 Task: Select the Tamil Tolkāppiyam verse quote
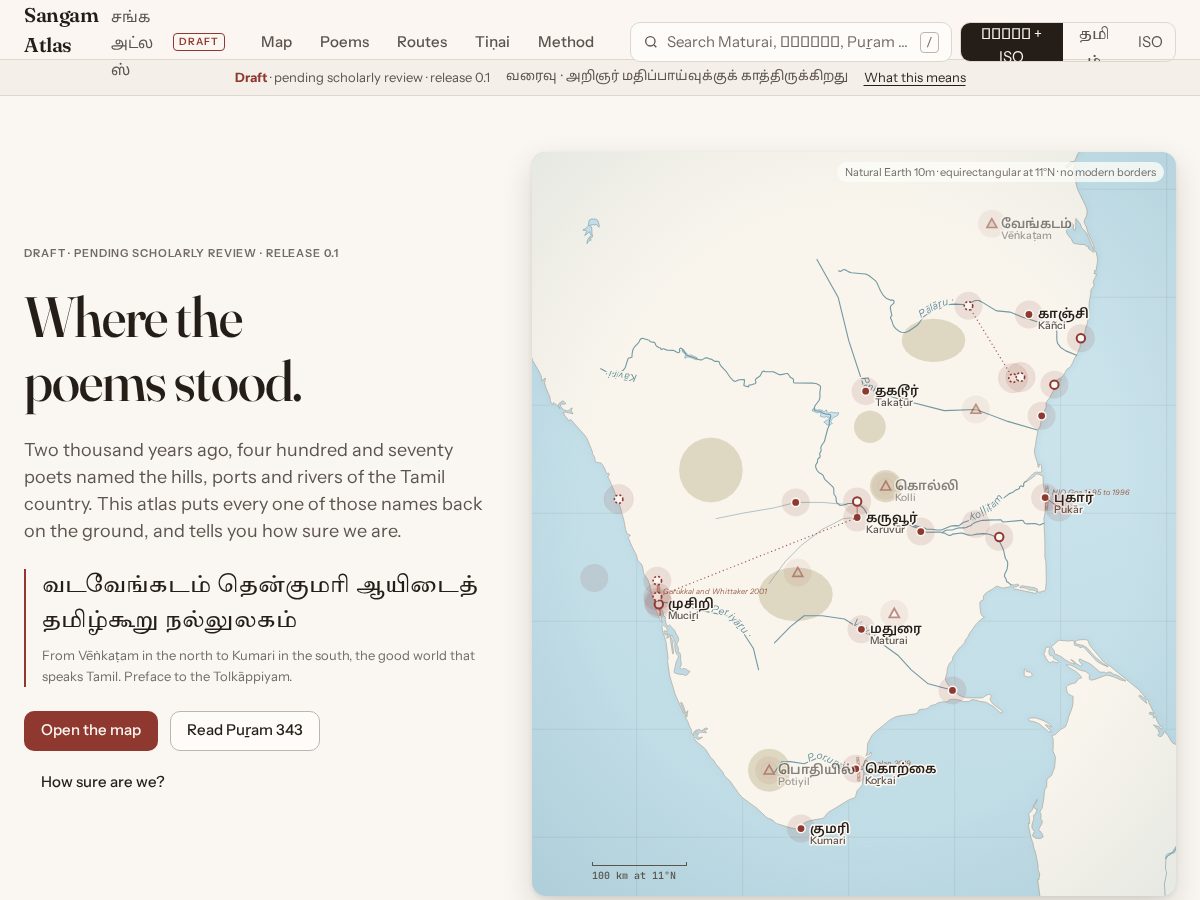260,602
